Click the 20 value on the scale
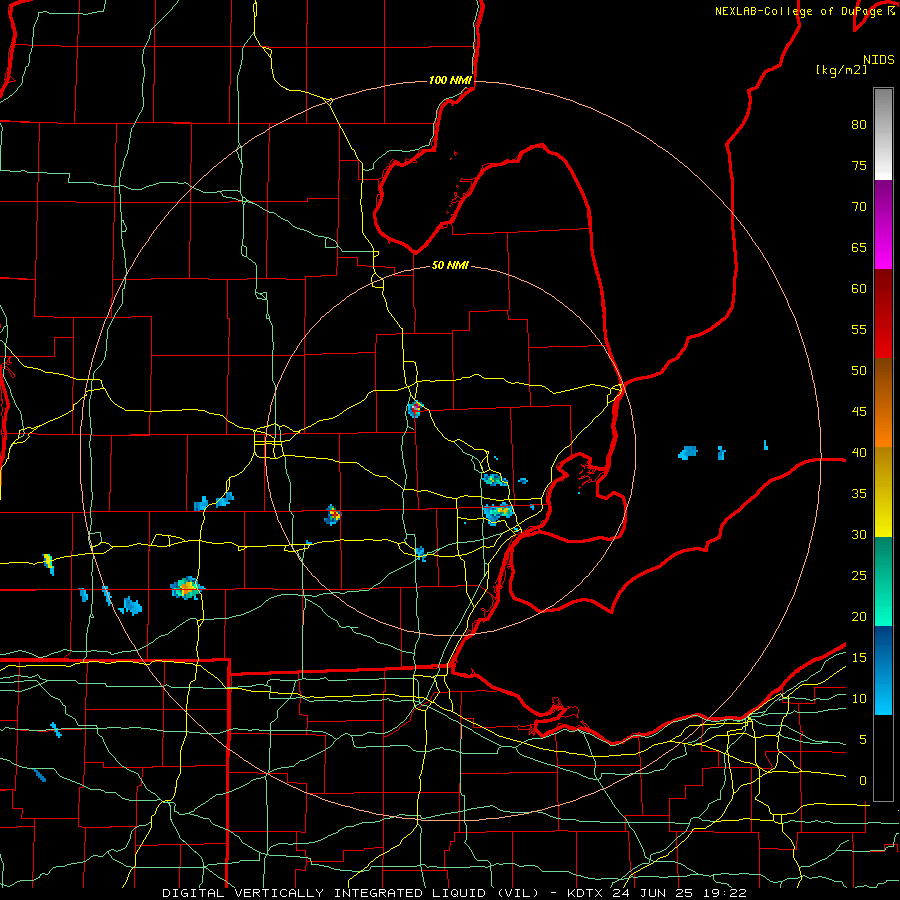The image size is (900, 900). click(x=859, y=616)
